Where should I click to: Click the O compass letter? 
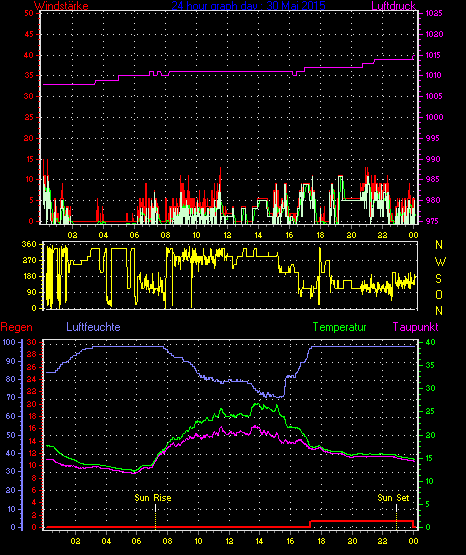click(x=439, y=295)
